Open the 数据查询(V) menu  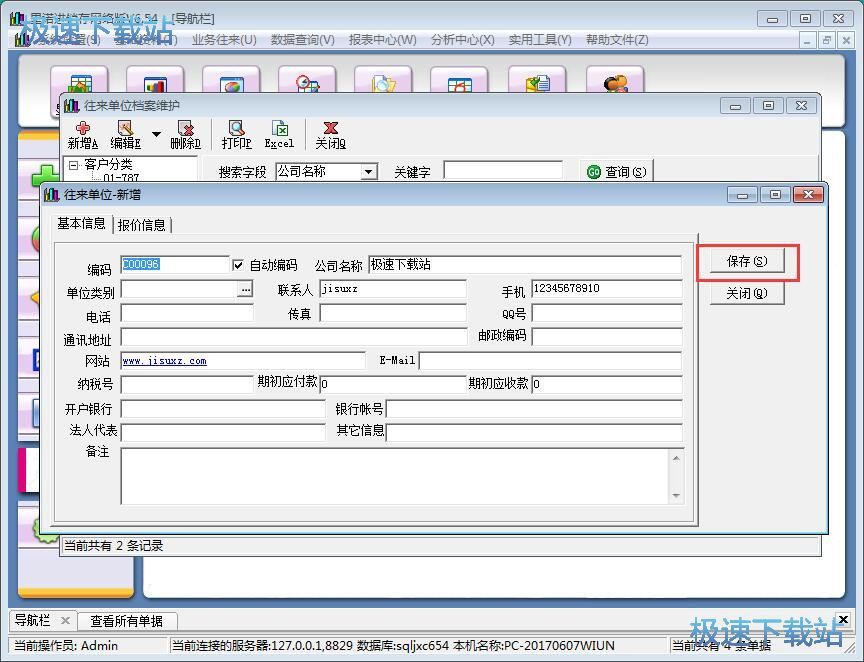tap(303, 40)
